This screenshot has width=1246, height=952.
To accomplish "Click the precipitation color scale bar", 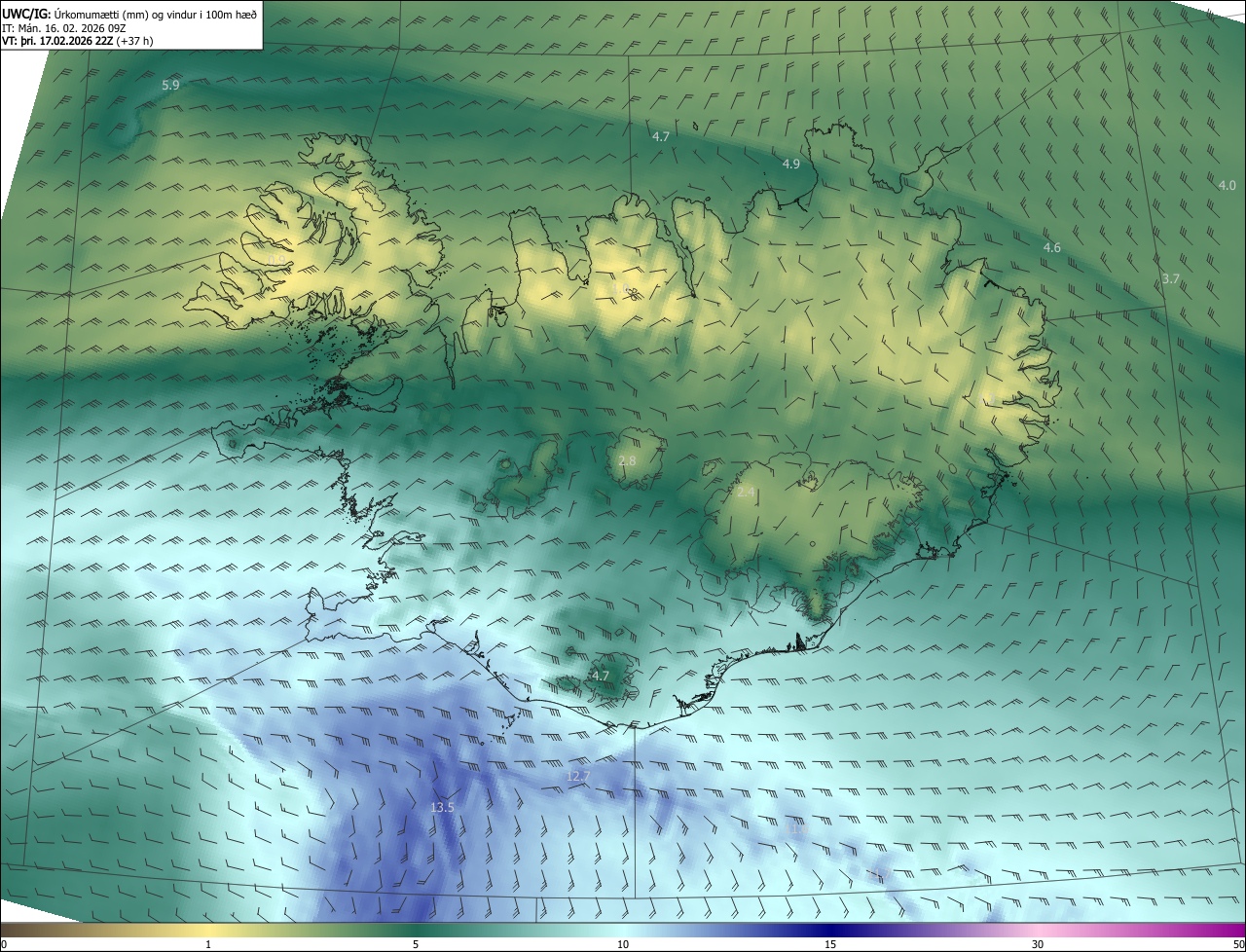I will point(623,931).
